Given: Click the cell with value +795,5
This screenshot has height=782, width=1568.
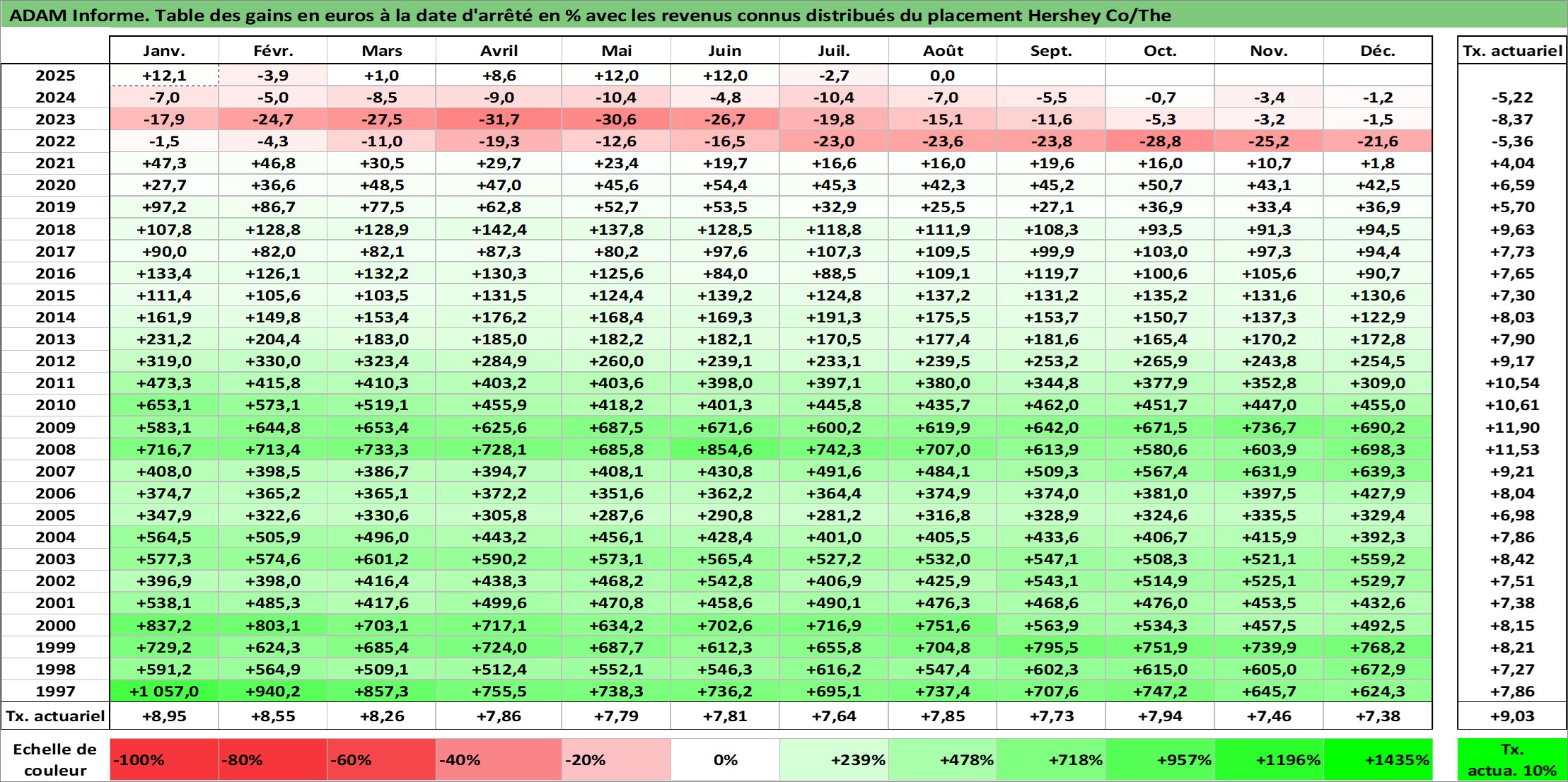Looking at the screenshot, I should [1051, 648].
